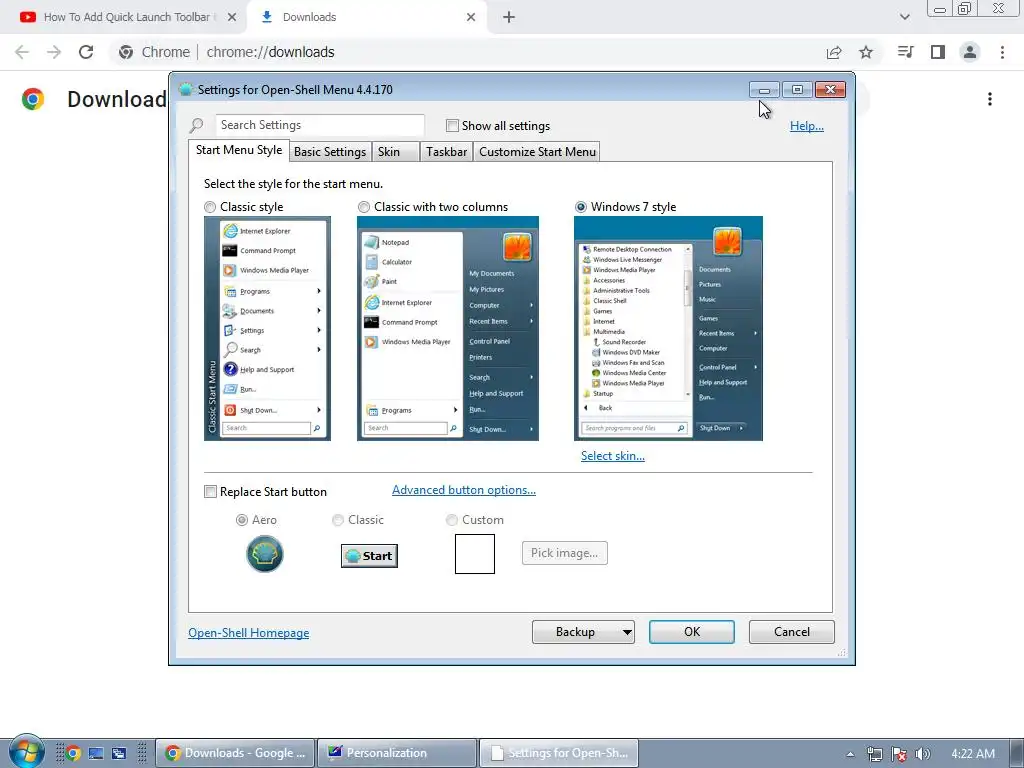Click the Classic Start button image
Viewport: 1024px width, 768px height.
370,556
